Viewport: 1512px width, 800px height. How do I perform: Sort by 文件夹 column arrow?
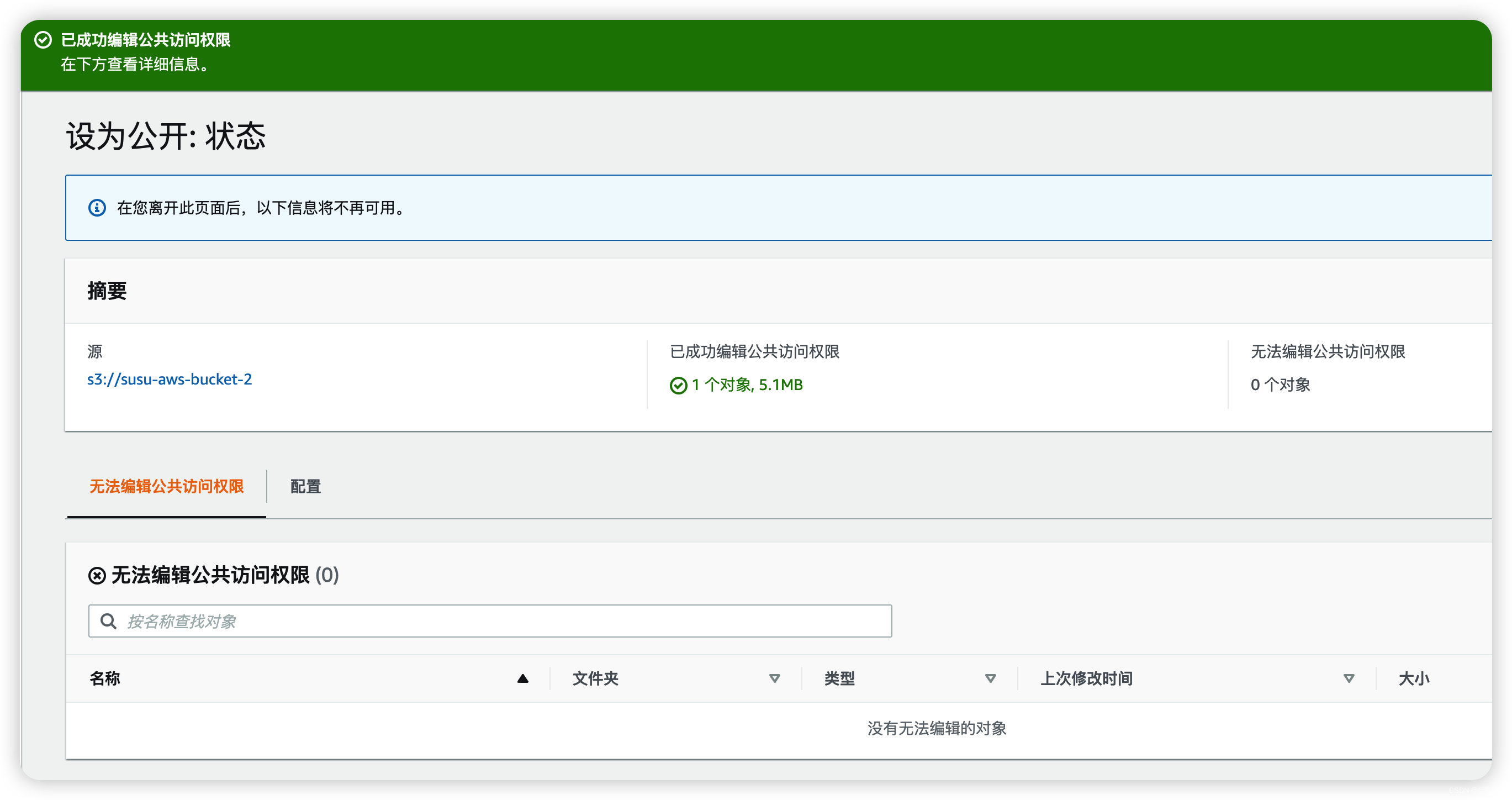pyautogui.click(x=774, y=679)
